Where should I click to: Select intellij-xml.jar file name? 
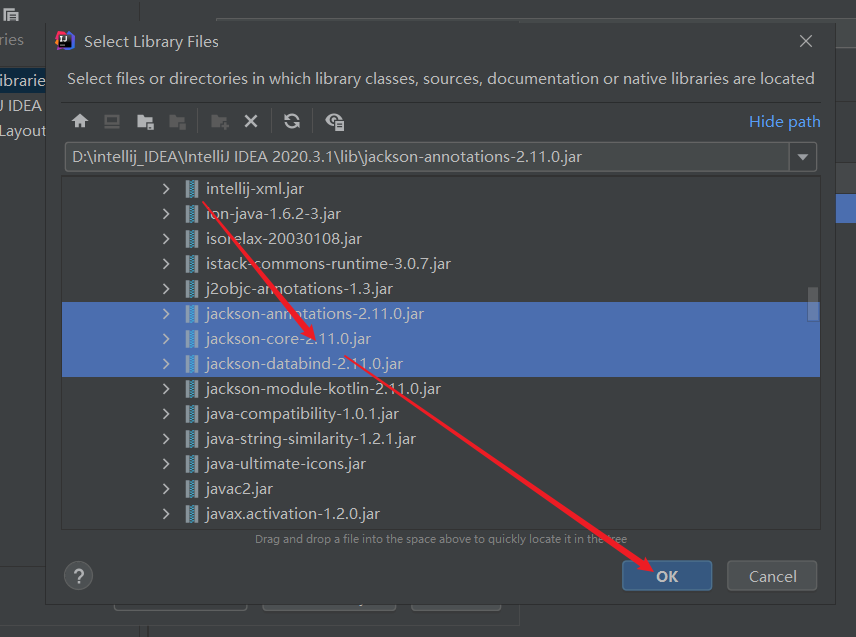[254, 189]
